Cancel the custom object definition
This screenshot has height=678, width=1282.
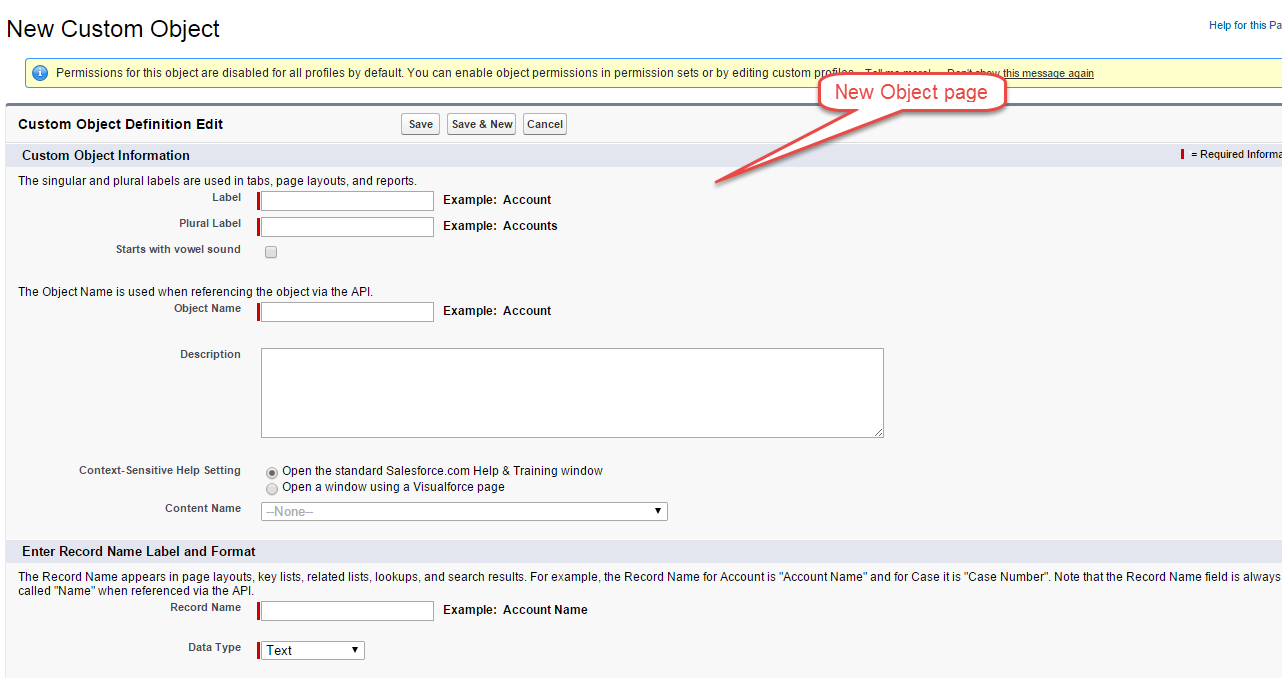click(545, 124)
